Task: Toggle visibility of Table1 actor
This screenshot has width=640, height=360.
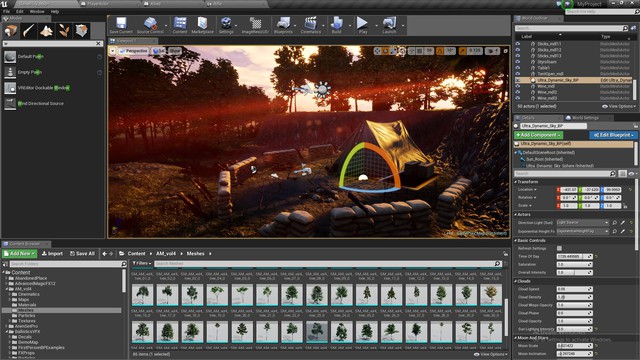Action: click(518, 68)
